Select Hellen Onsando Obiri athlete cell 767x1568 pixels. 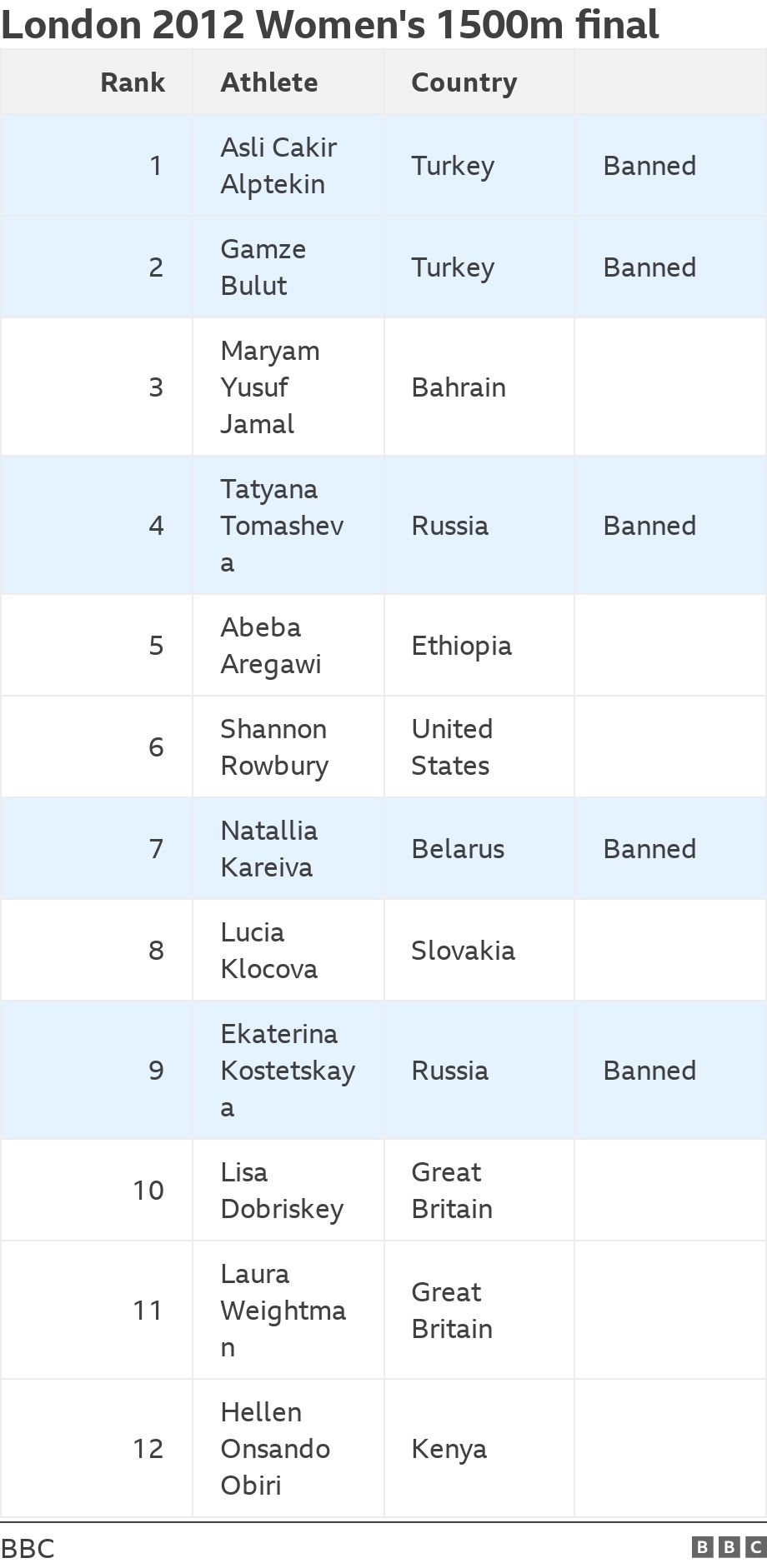(x=288, y=1449)
